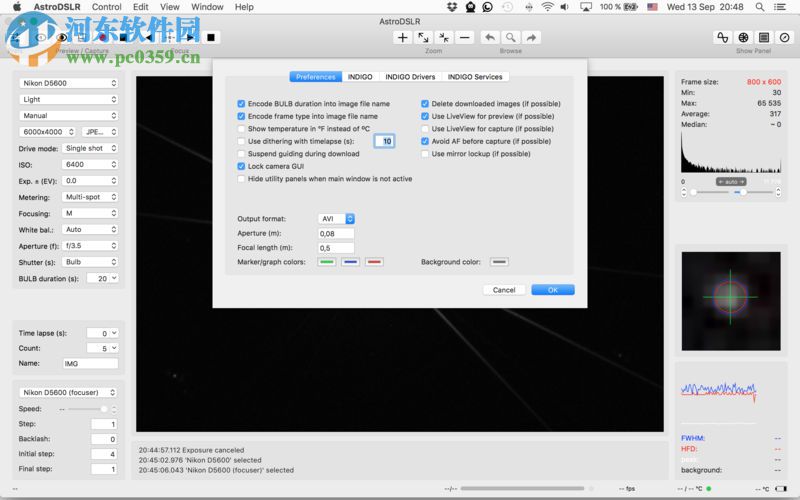Screen dimensions: 800x500
Task: Open the Nikon D5600 (focuser) dropdown
Action: (69, 392)
